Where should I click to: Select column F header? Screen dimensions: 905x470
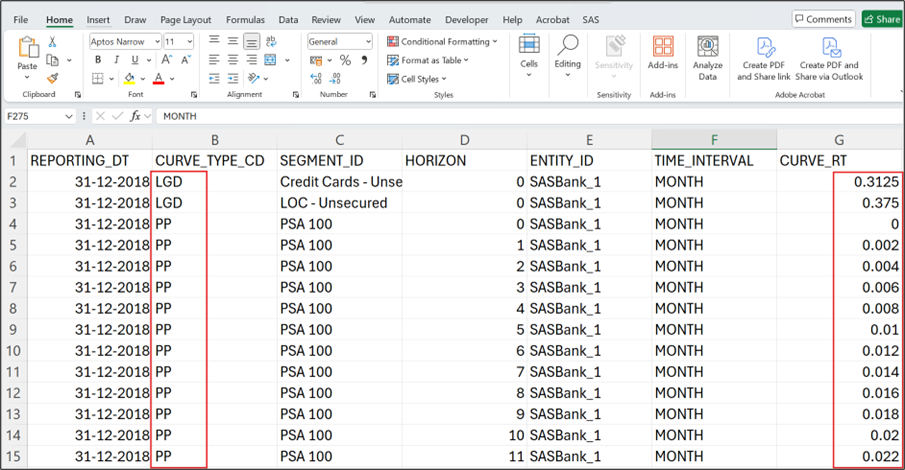pyautogui.click(x=714, y=140)
